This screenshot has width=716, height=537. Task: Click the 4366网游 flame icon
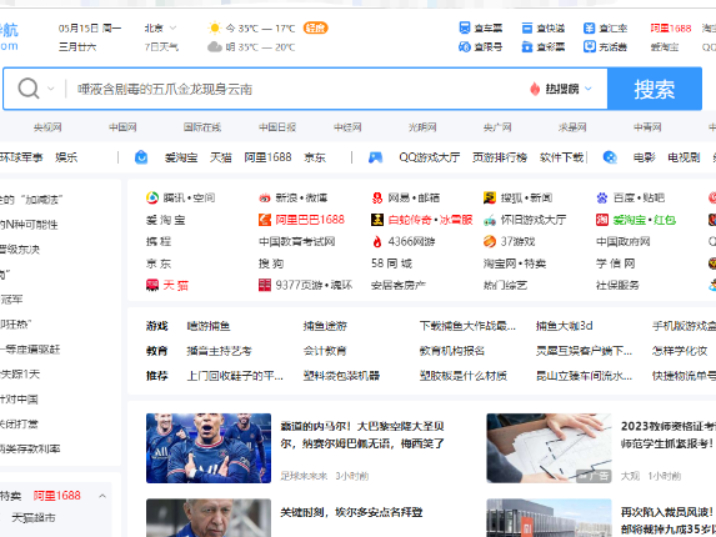point(377,242)
